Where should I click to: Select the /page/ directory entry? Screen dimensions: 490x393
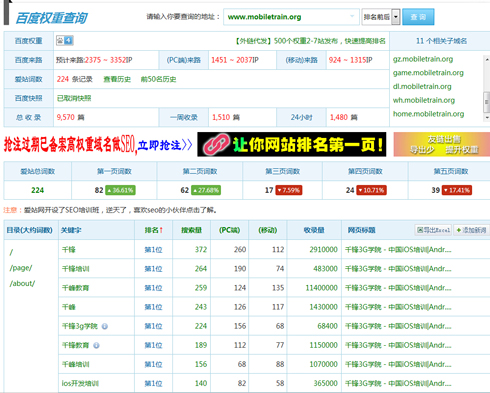[21, 268]
